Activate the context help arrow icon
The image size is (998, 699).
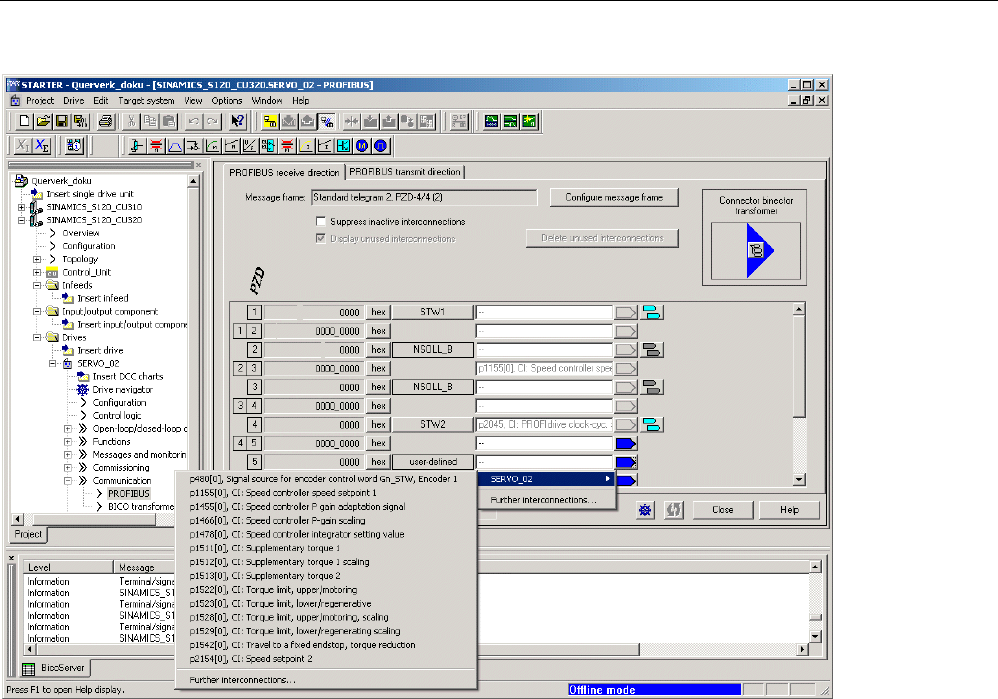click(x=237, y=121)
